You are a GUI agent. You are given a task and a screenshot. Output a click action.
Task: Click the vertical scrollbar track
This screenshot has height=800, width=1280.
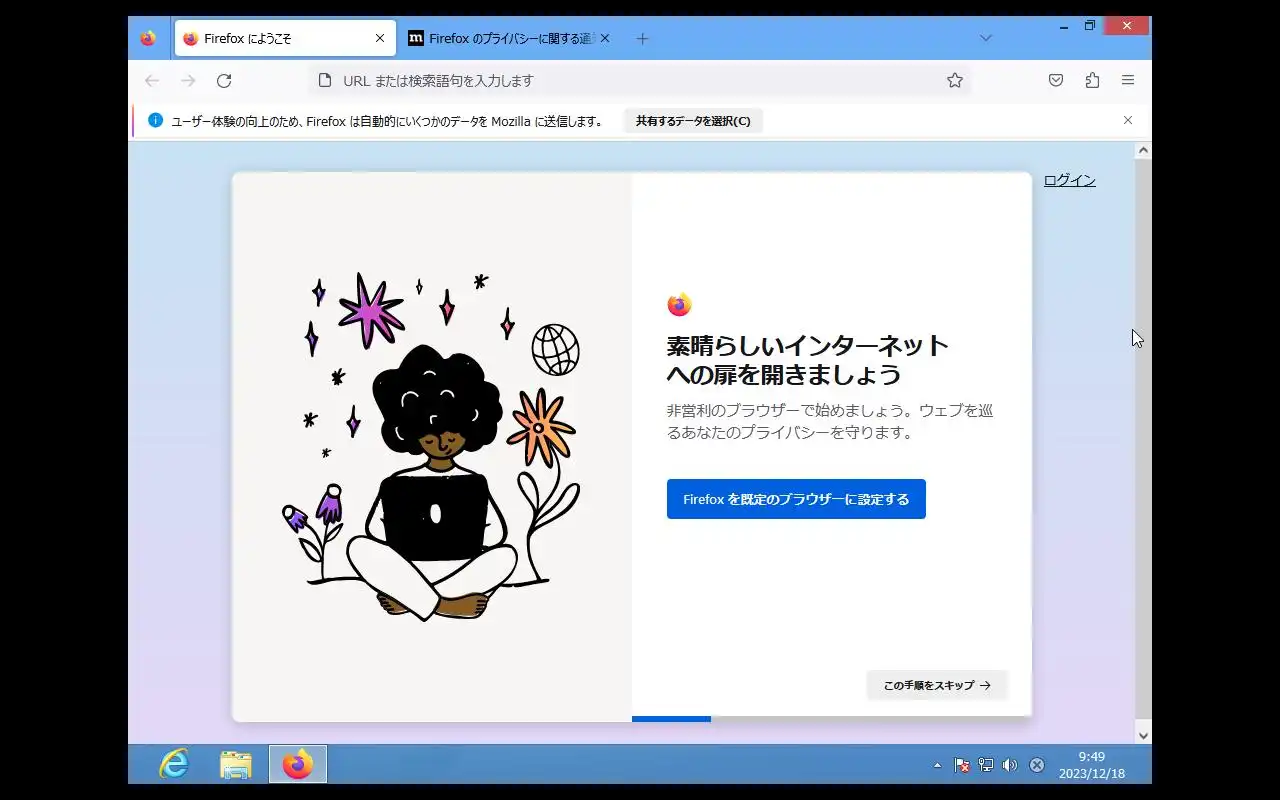click(1143, 443)
